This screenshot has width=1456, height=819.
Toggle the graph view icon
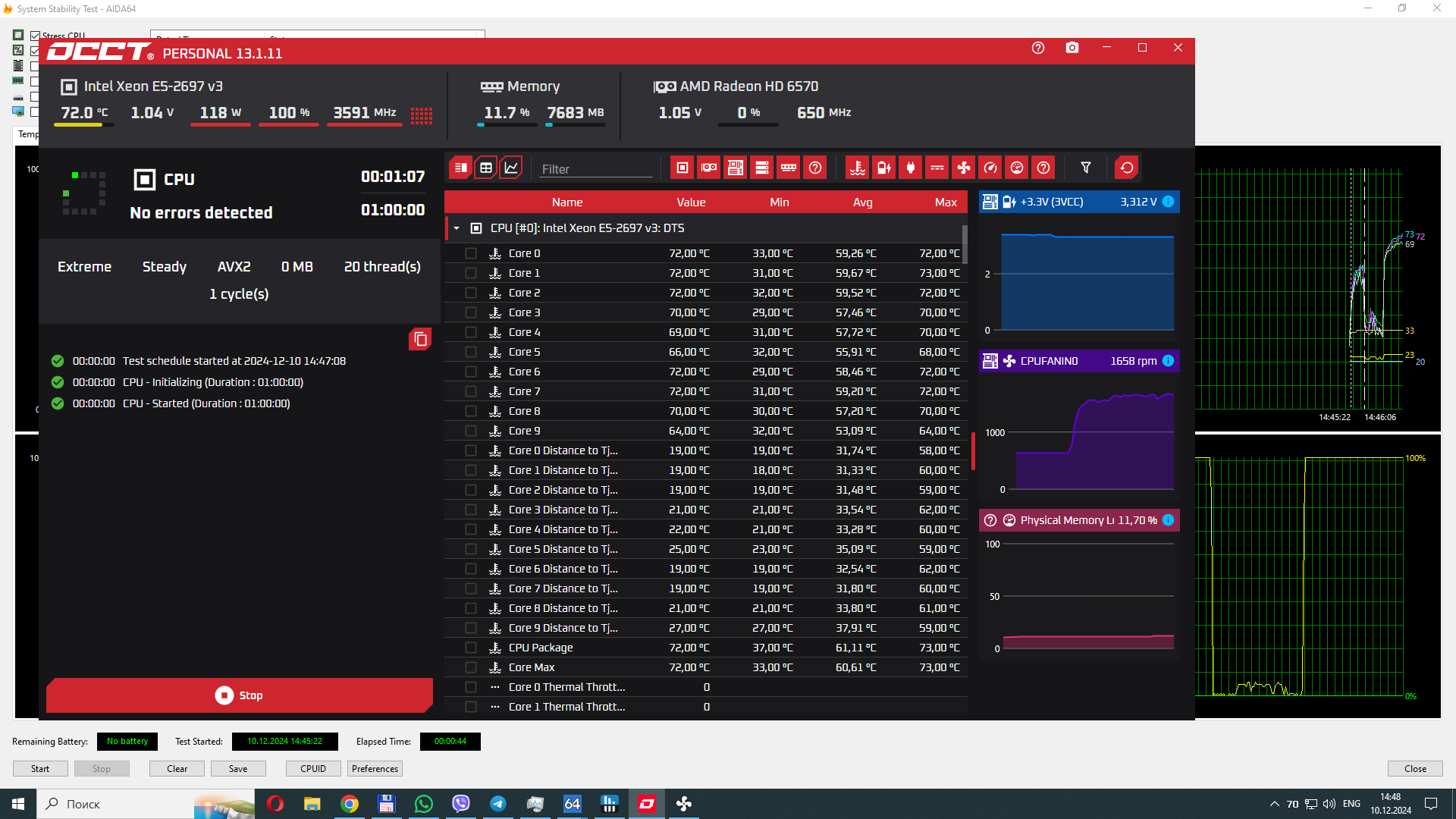click(x=512, y=168)
